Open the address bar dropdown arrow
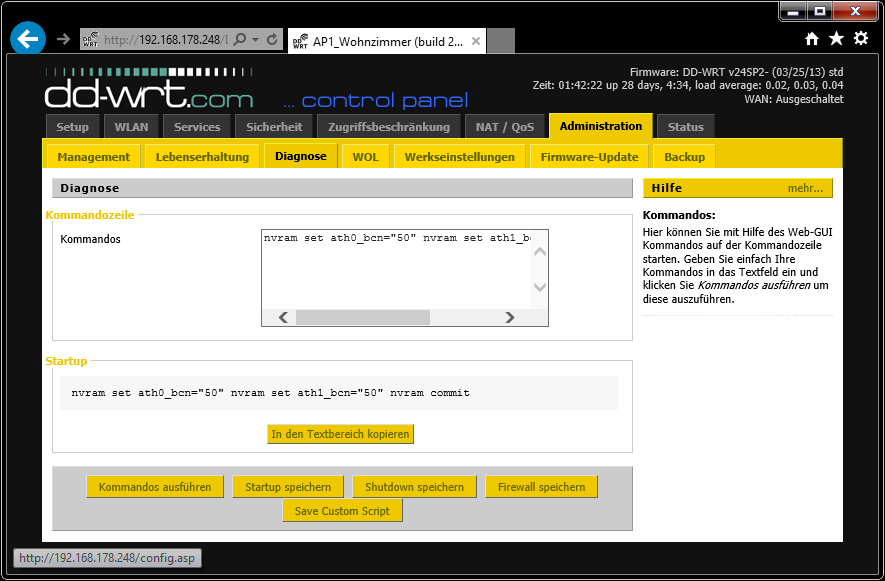Viewport: 885px width, 581px height. (x=257, y=40)
